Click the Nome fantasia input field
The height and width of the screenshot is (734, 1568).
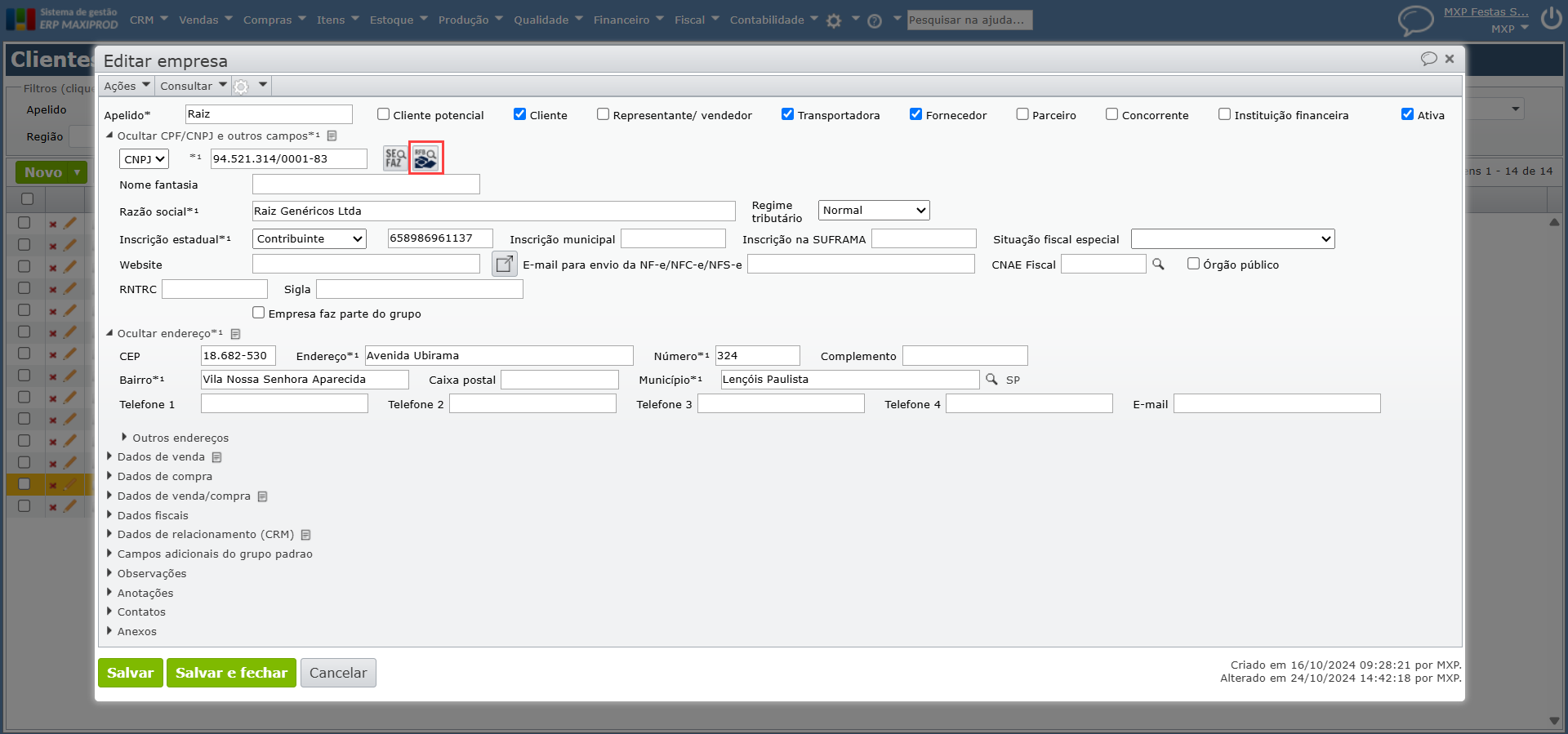366,185
